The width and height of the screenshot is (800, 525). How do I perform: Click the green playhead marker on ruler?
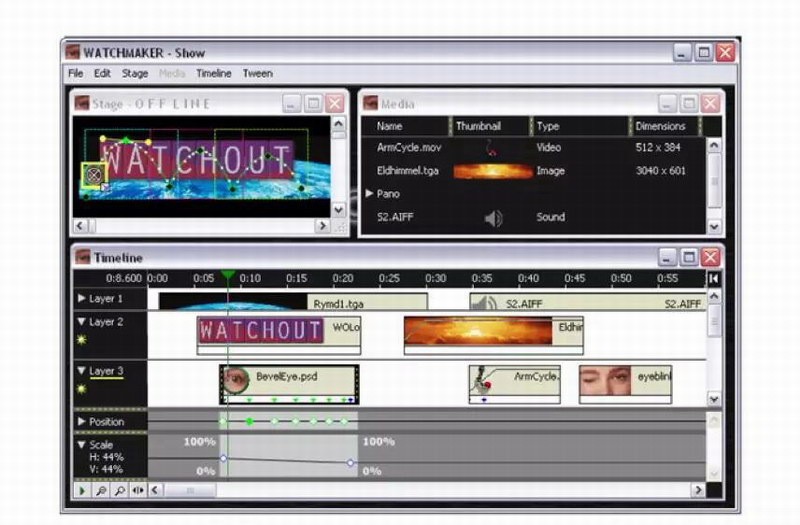[x=228, y=275]
